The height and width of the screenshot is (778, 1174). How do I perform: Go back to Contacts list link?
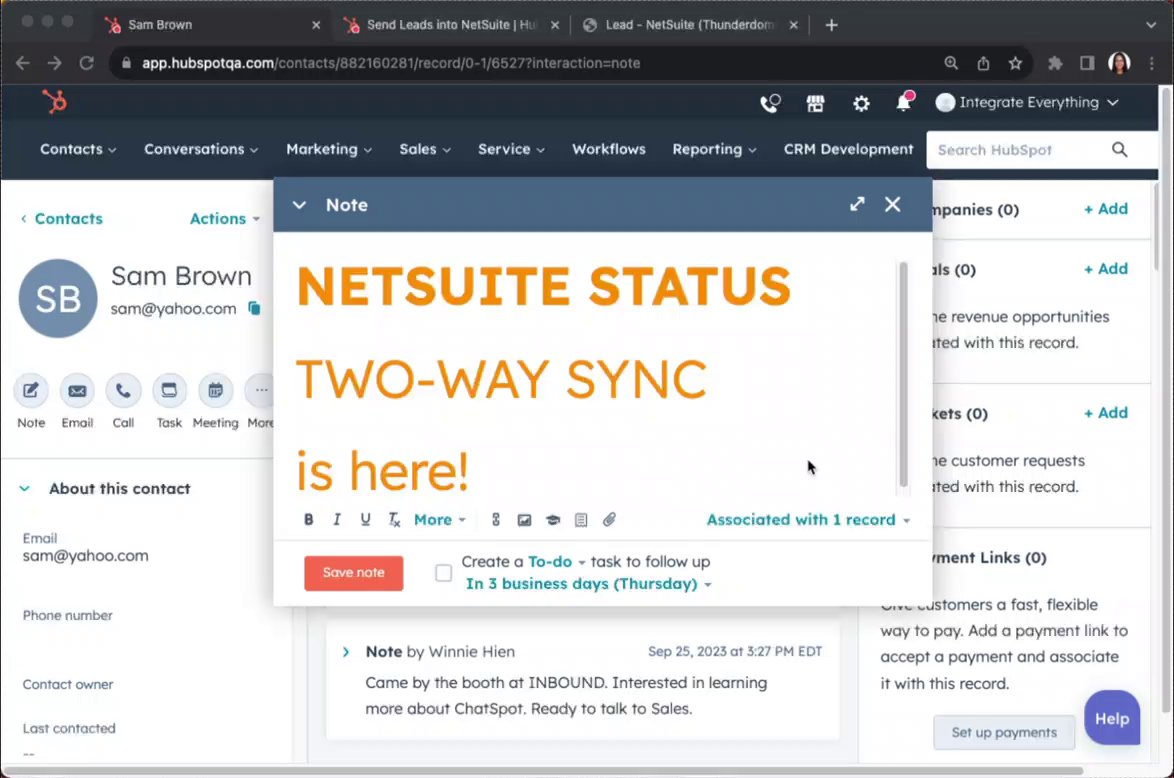pyautogui.click(x=61, y=219)
